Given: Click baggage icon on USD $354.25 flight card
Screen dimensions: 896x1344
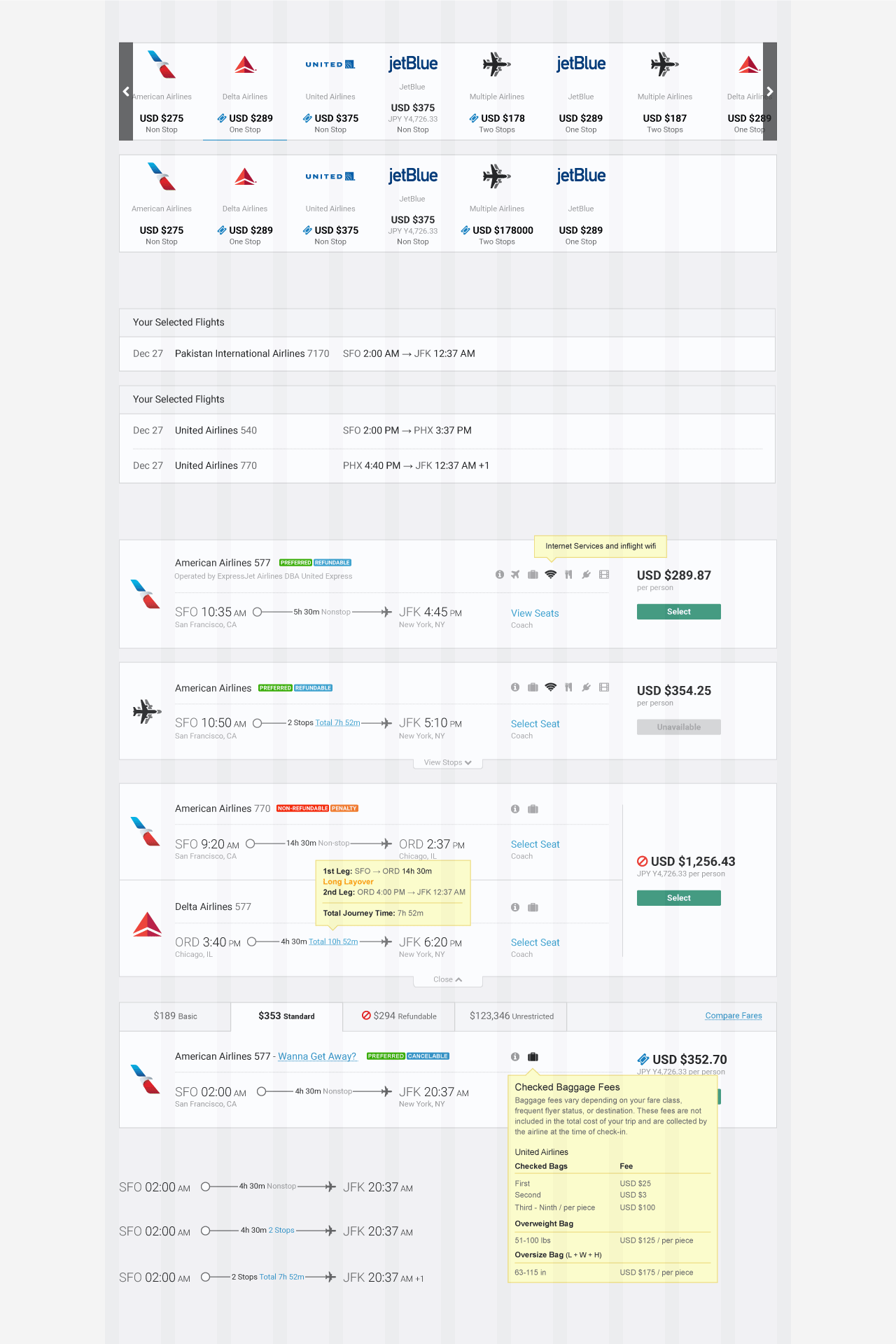Looking at the screenshot, I should (x=533, y=687).
